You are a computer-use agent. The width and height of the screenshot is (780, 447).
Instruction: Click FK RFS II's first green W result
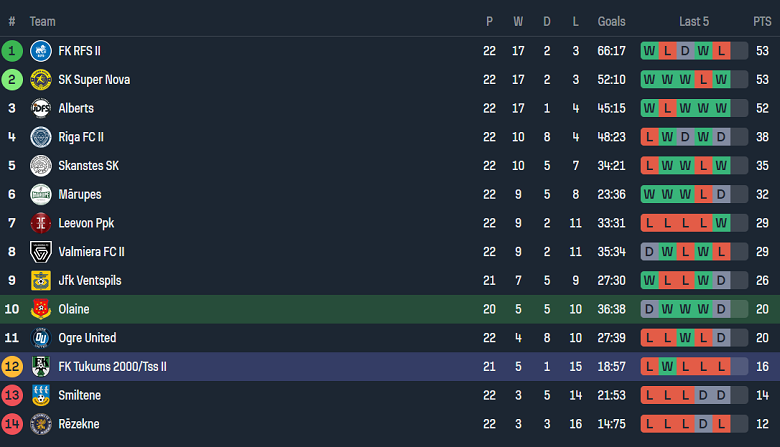coord(650,51)
